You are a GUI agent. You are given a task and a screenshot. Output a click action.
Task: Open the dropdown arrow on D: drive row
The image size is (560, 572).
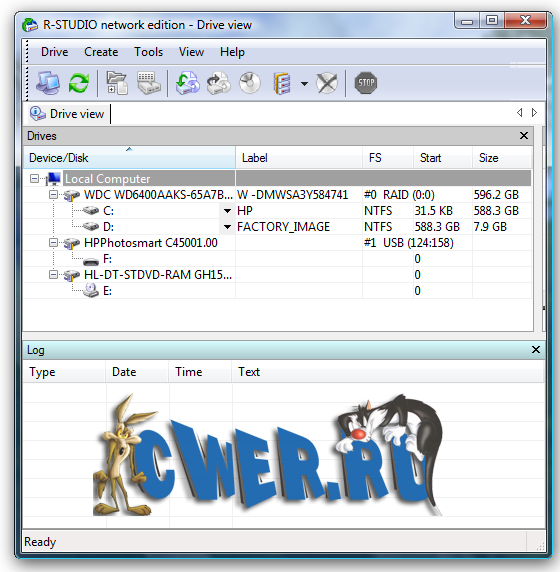pos(227,227)
